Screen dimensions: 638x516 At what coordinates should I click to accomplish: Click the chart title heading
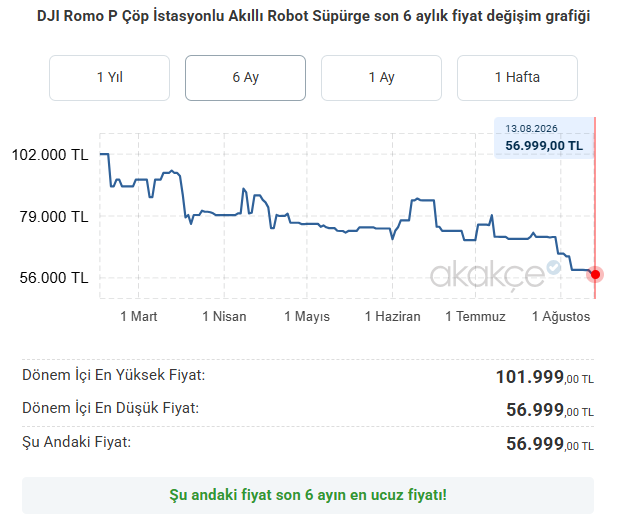point(314,16)
